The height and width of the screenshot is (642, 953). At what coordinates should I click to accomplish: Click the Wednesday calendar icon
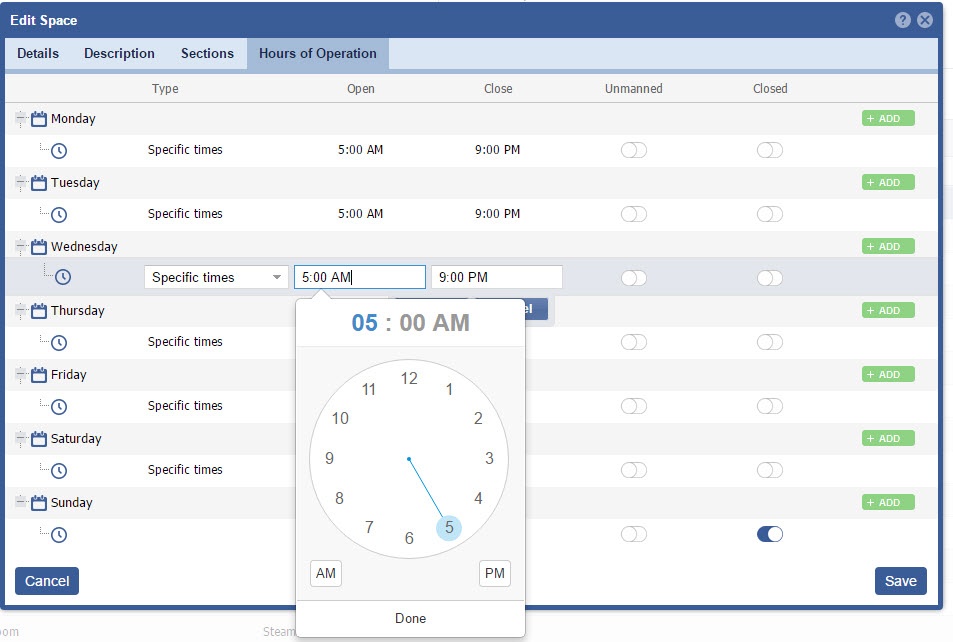(x=39, y=247)
